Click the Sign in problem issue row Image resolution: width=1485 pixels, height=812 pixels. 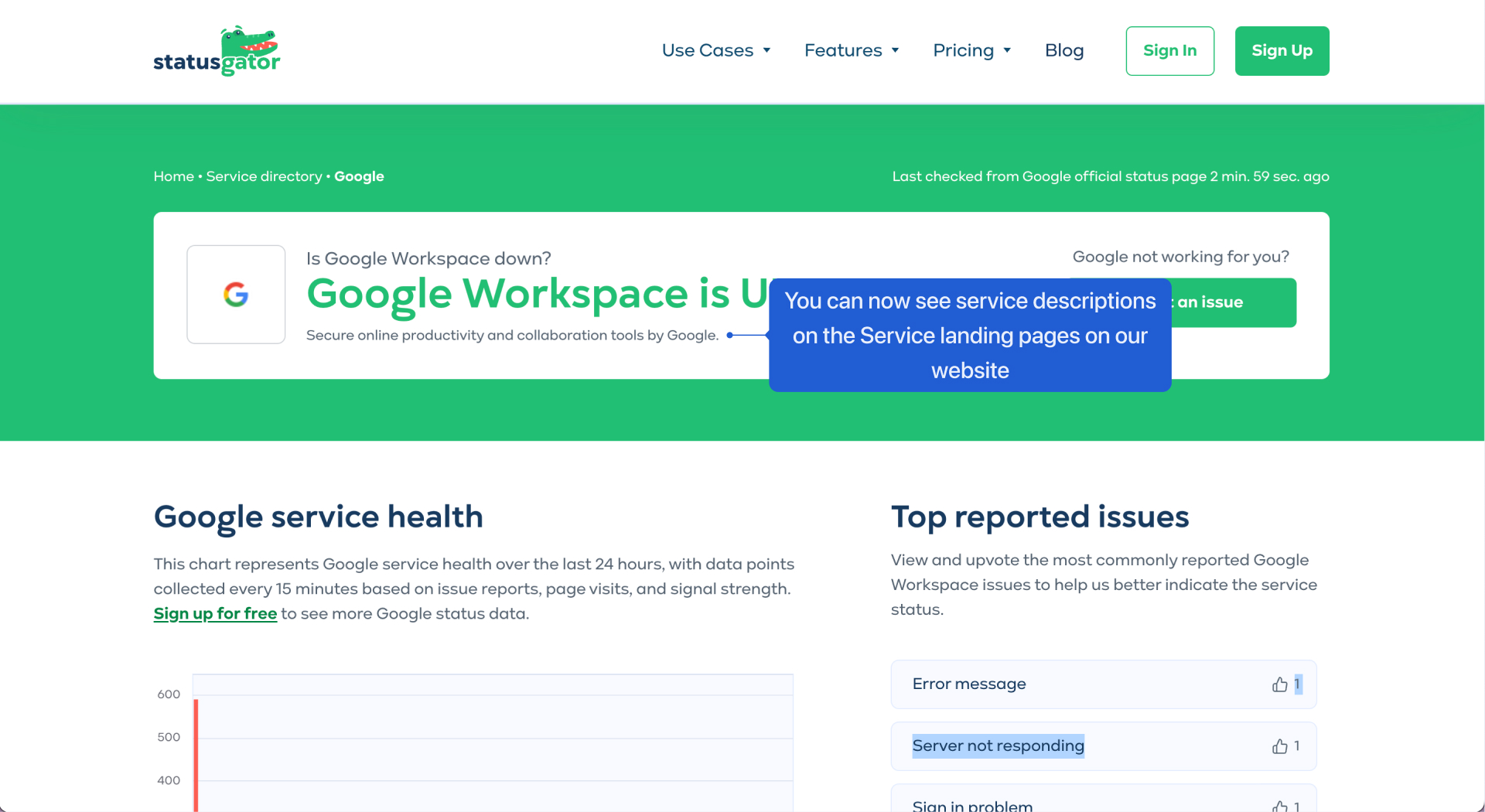(x=1104, y=799)
